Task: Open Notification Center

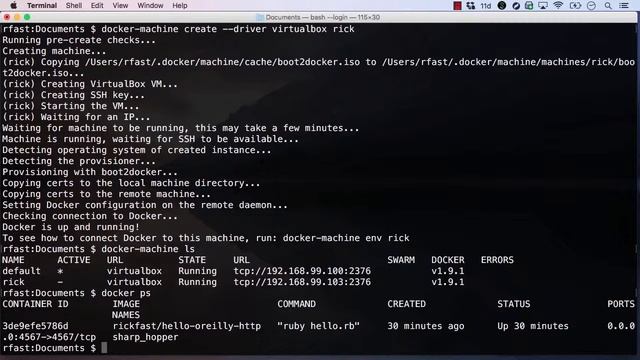Action: point(624,6)
